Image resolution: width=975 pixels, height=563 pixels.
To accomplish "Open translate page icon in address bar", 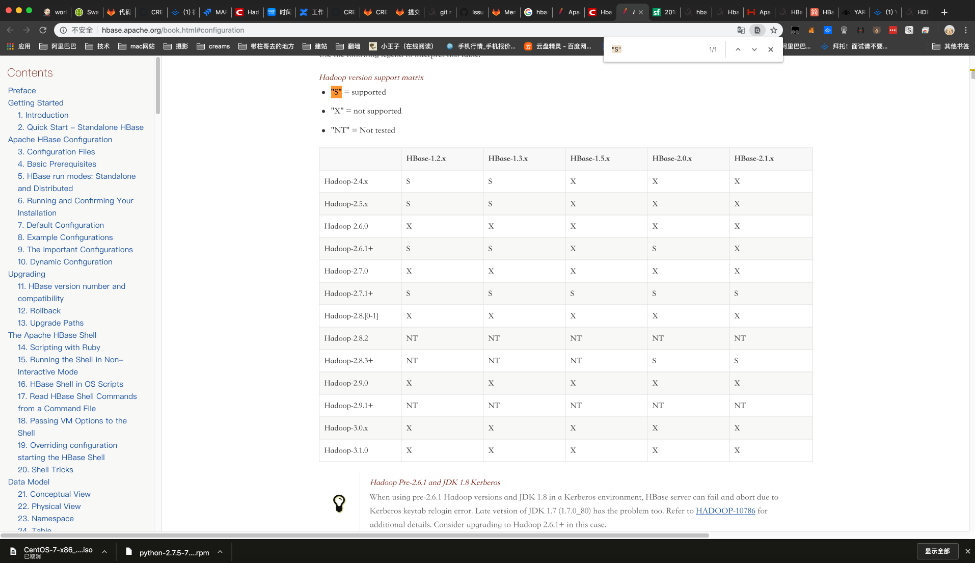I will click(741, 30).
